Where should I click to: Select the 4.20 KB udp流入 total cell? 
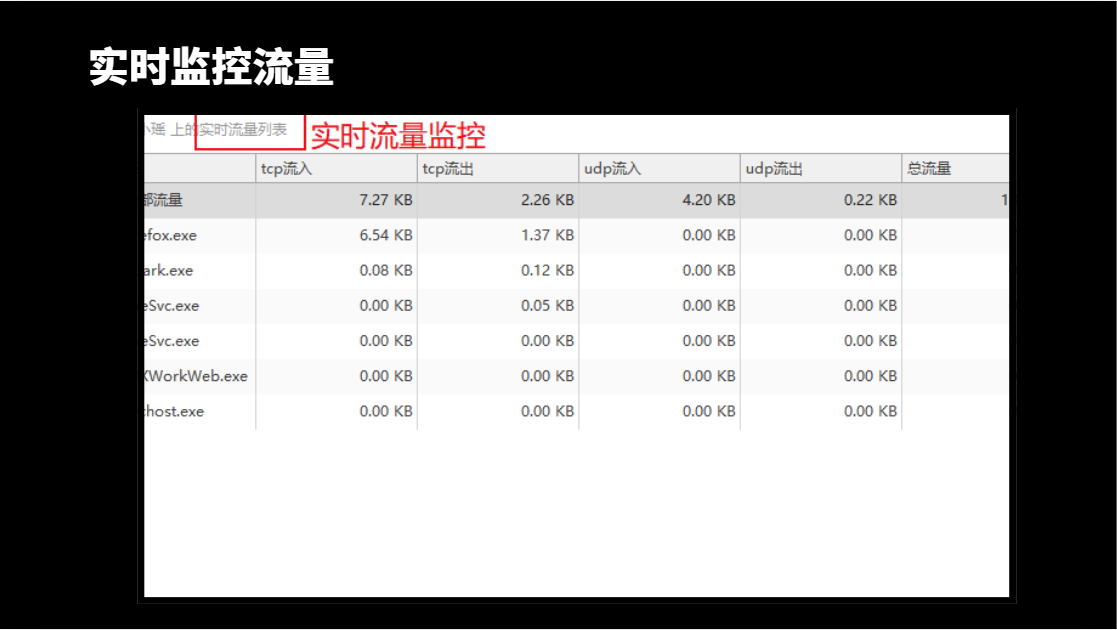click(x=660, y=200)
